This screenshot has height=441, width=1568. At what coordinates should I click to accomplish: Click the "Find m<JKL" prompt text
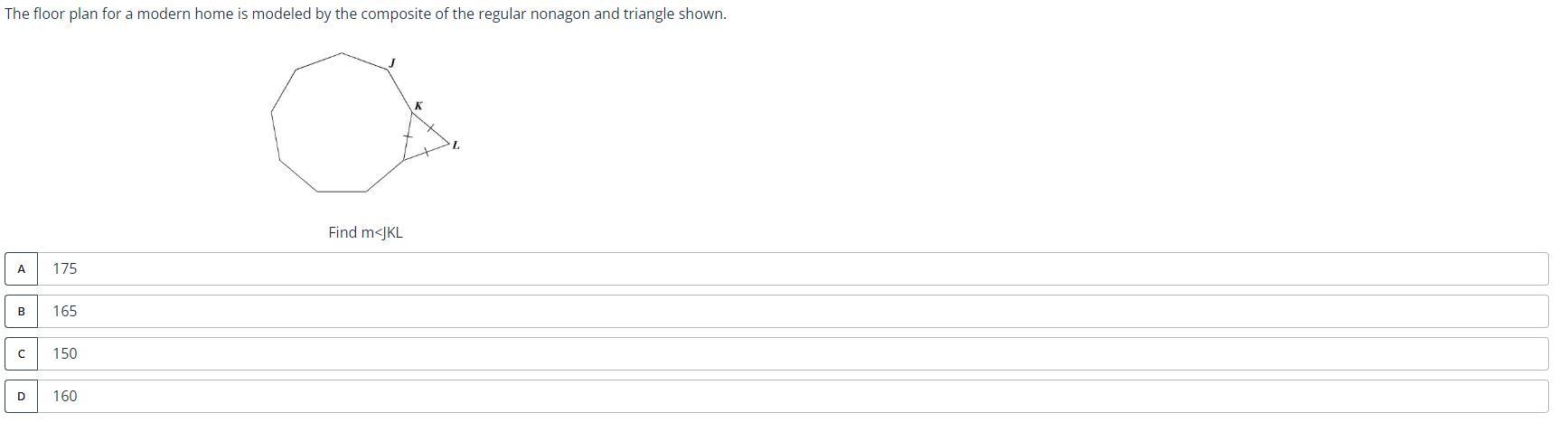pyautogui.click(x=365, y=232)
